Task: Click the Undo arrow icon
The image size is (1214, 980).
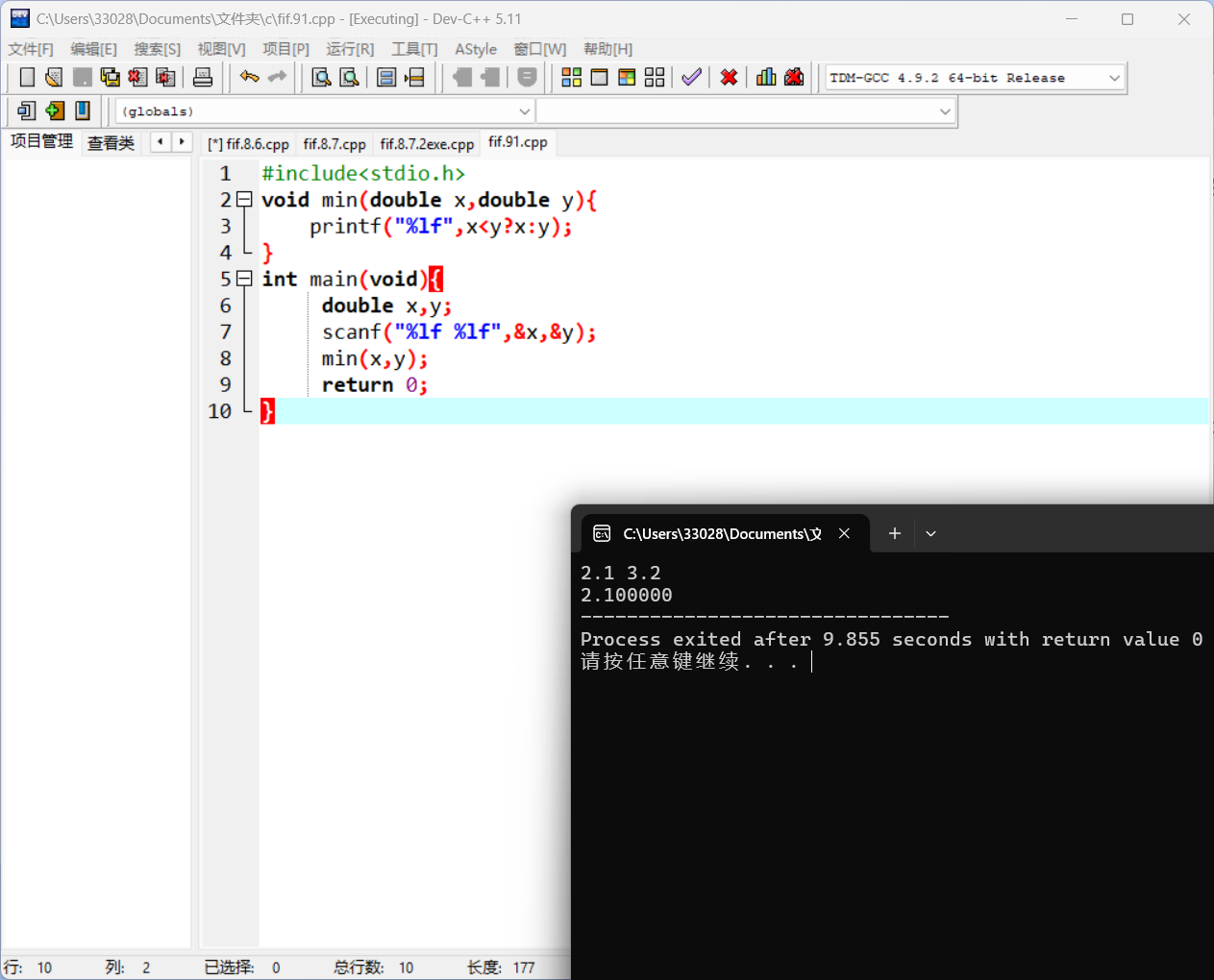Action: pyautogui.click(x=250, y=77)
